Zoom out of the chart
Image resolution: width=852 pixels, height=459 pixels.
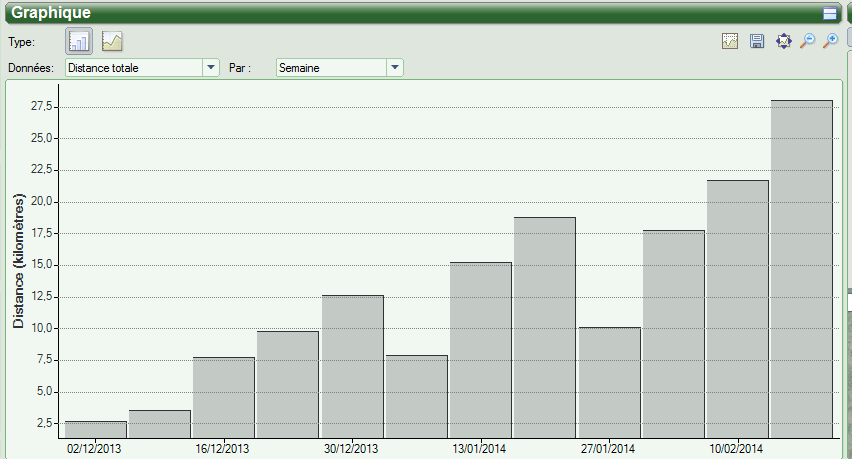pos(808,41)
